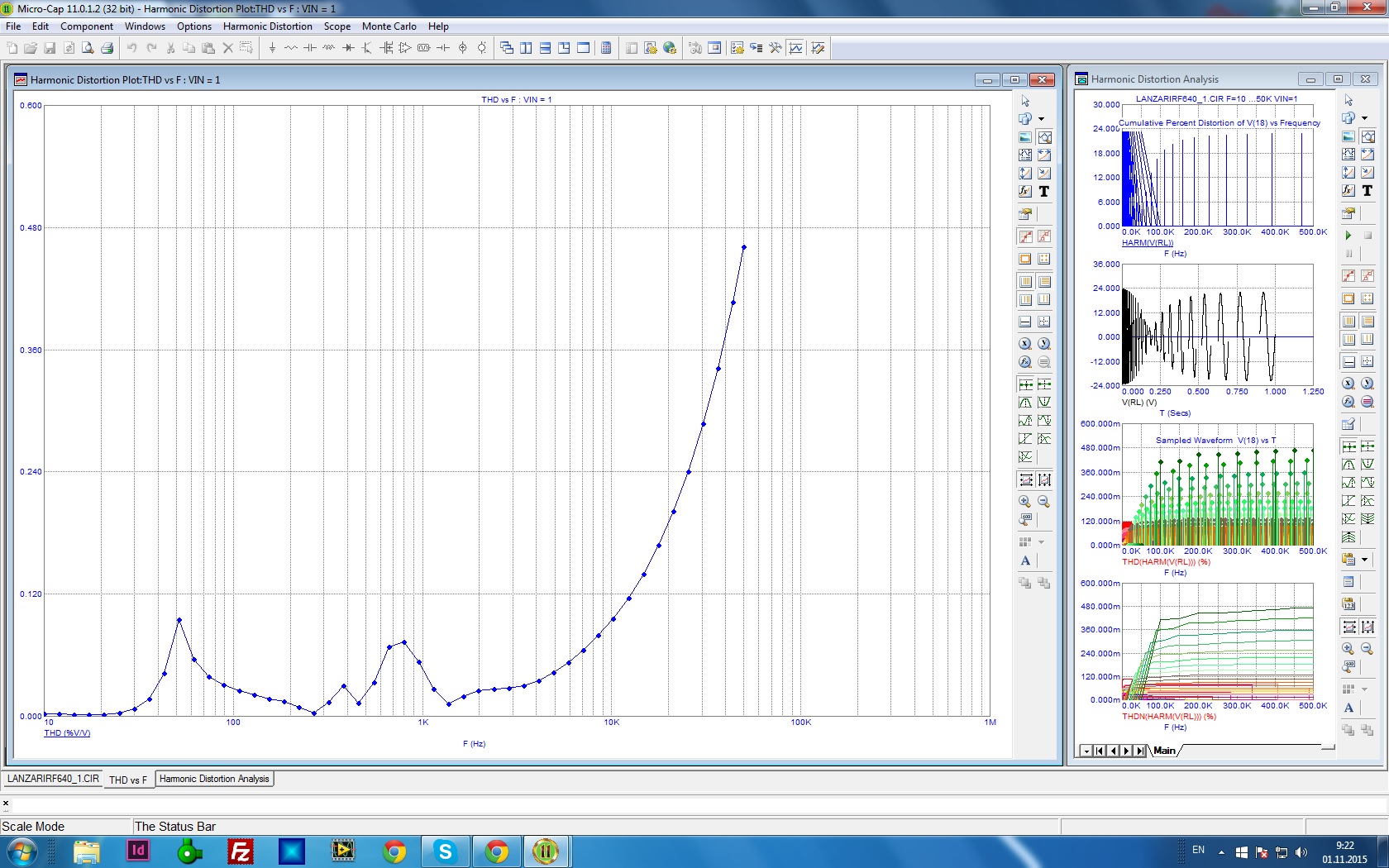
Task: Print using the printer icon
Action: tap(107, 48)
